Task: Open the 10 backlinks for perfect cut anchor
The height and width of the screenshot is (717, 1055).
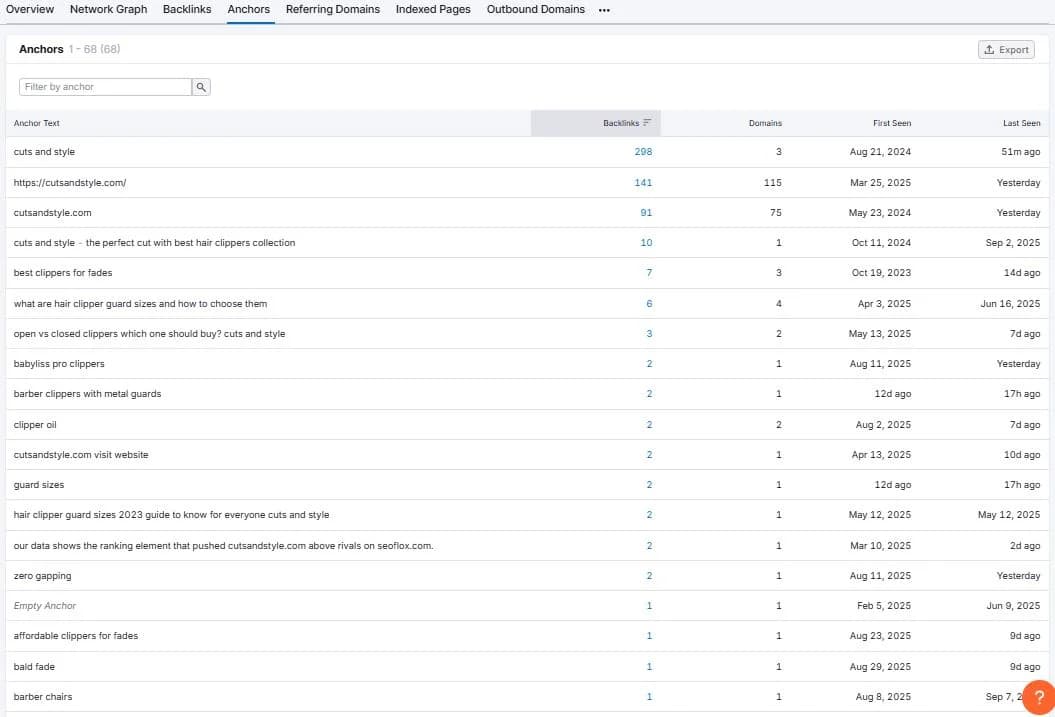Action: tap(646, 243)
